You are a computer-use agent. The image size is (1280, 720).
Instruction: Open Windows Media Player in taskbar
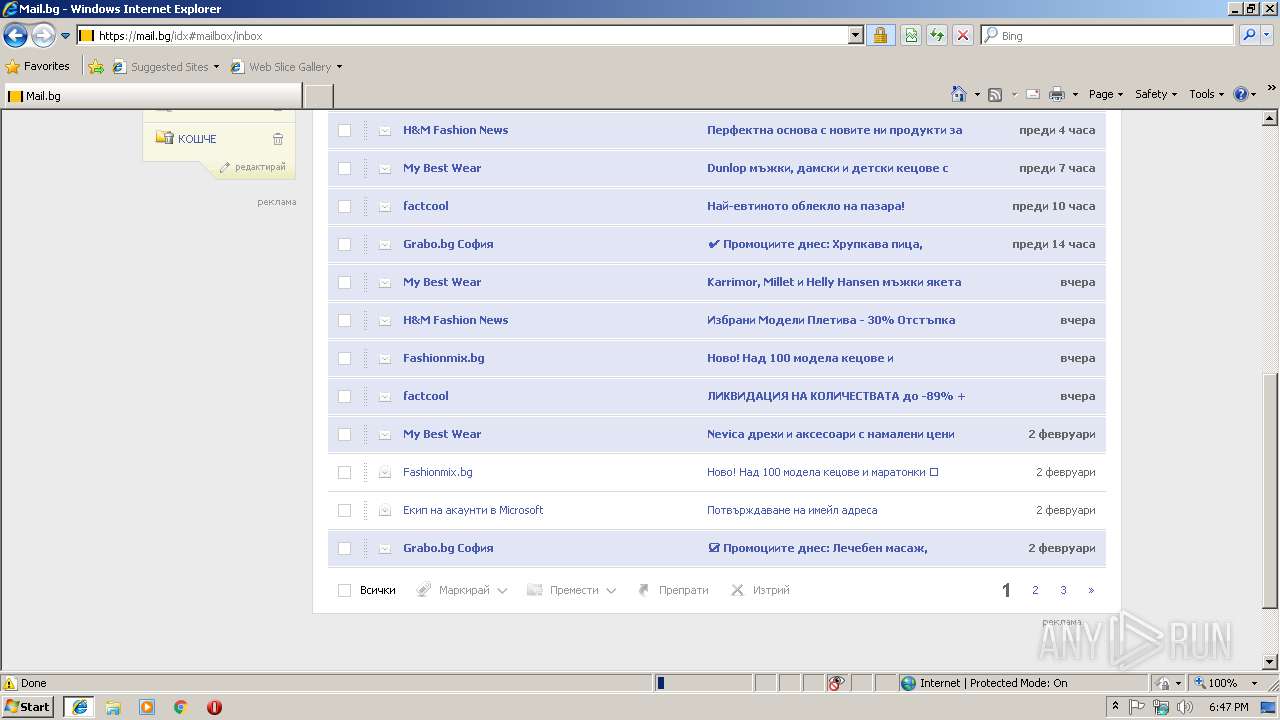point(147,707)
